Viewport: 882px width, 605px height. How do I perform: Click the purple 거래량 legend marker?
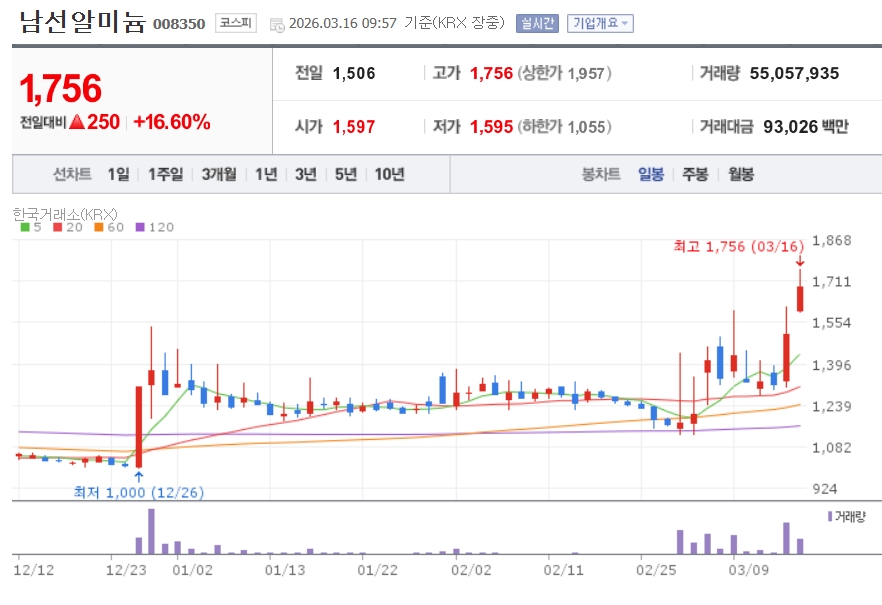(830, 516)
